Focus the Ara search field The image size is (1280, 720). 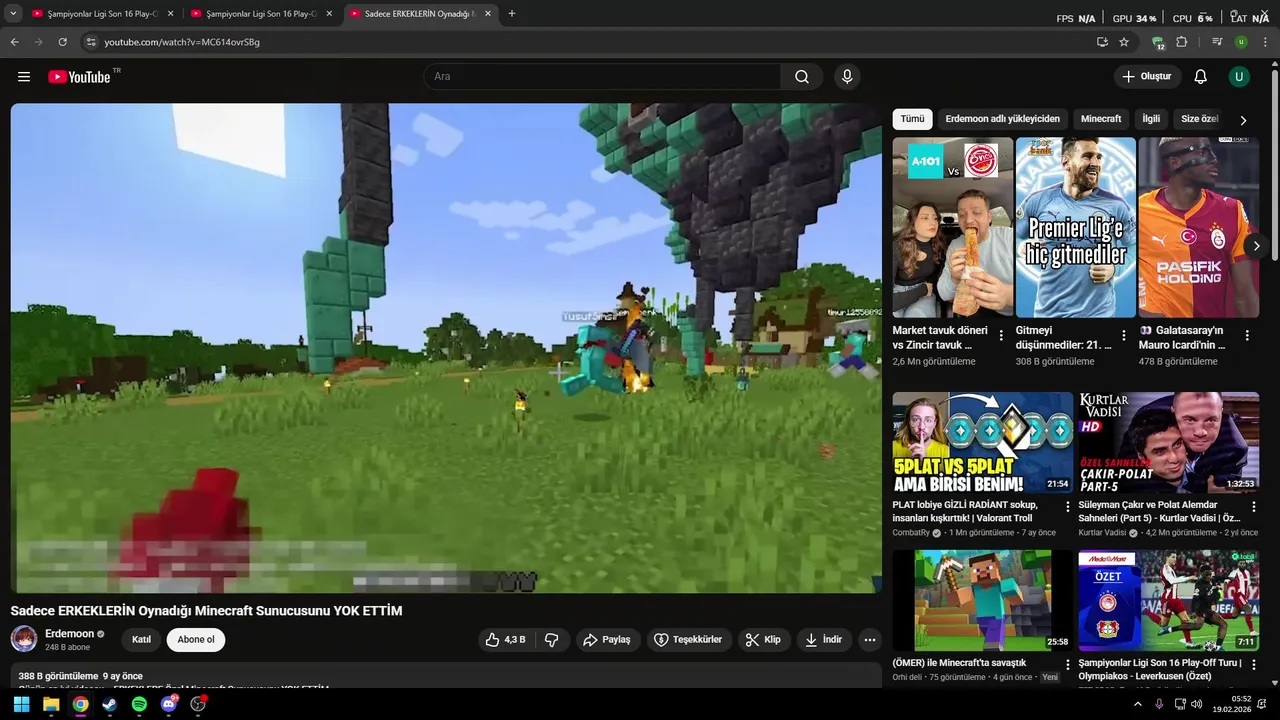pyautogui.click(x=602, y=77)
